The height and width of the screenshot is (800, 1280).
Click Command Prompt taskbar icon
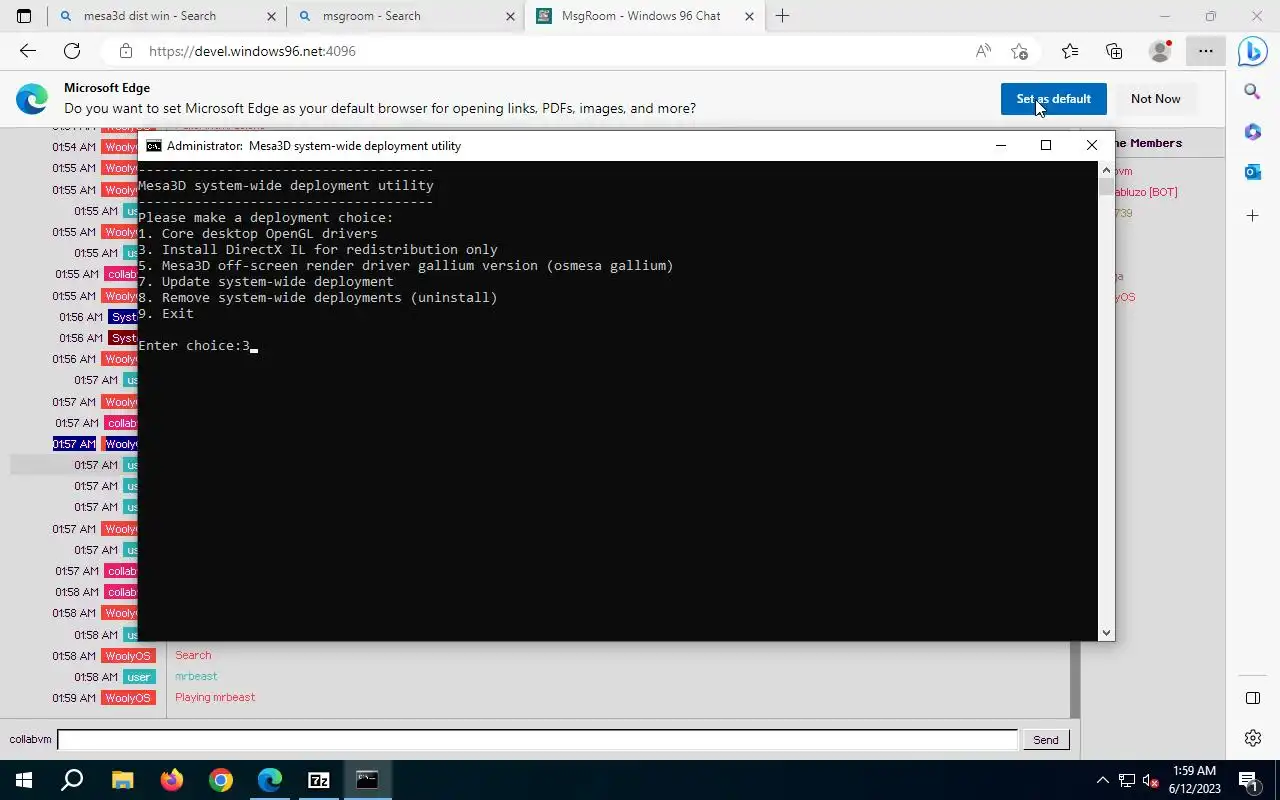[x=368, y=780]
